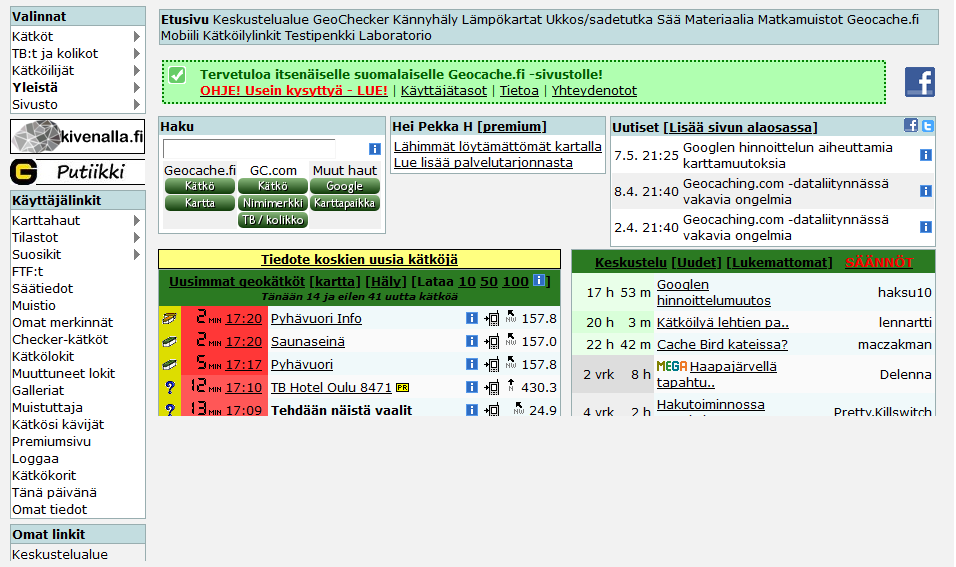Click the green checkmark in welcome banner
Image resolution: width=956 pixels, height=567 pixels.
pos(177,75)
